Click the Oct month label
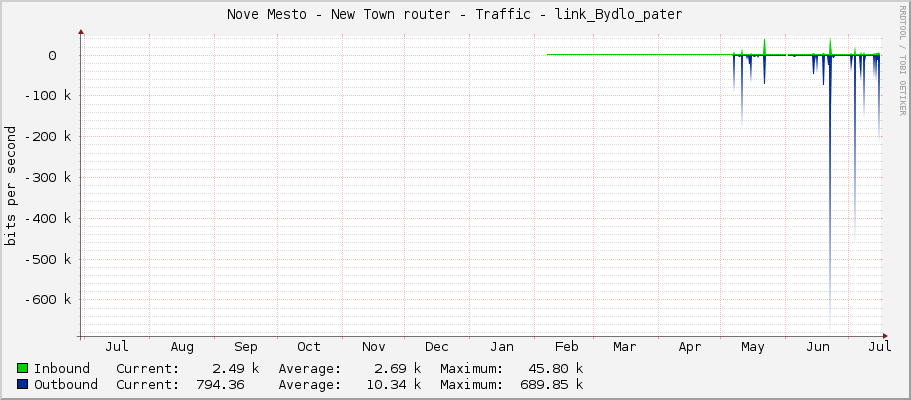This screenshot has width=911, height=400. pos(309,347)
